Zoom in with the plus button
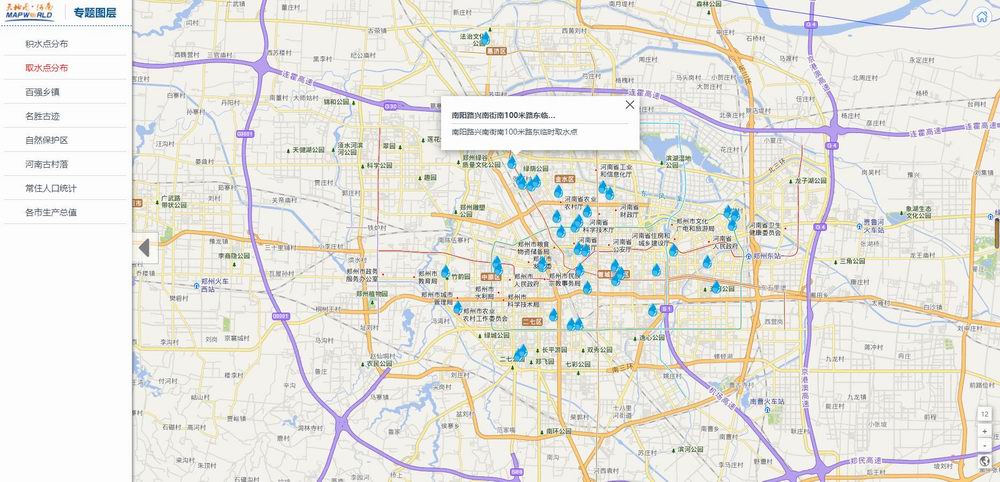1000x482 pixels. pos(984,429)
